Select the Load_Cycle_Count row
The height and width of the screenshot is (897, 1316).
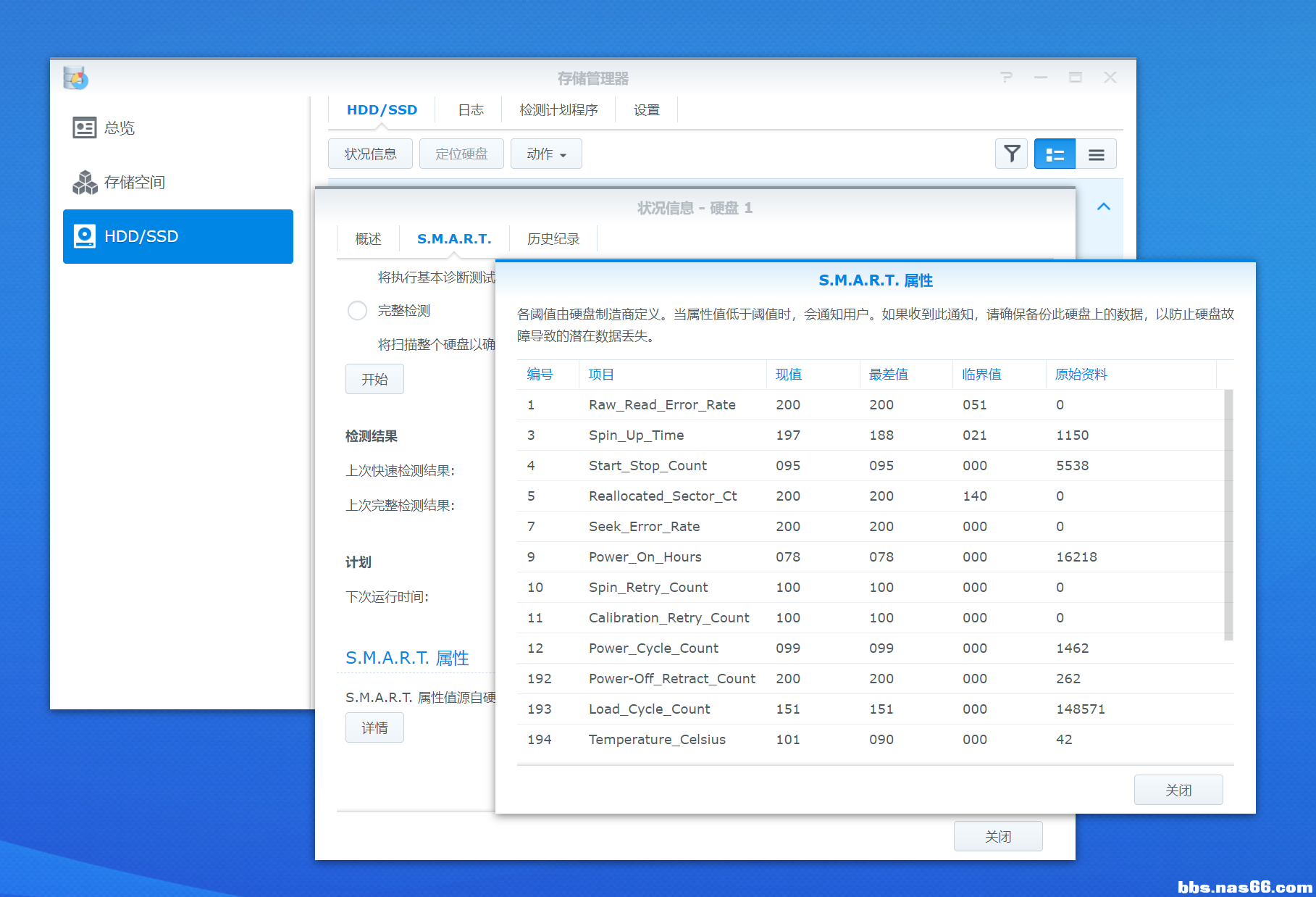(x=875, y=709)
